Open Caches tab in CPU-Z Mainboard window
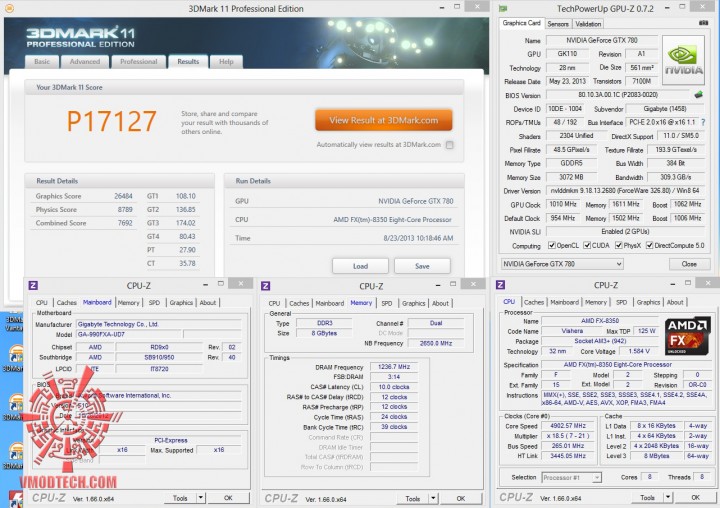The width and height of the screenshot is (720, 508). [x=67, y=303]
